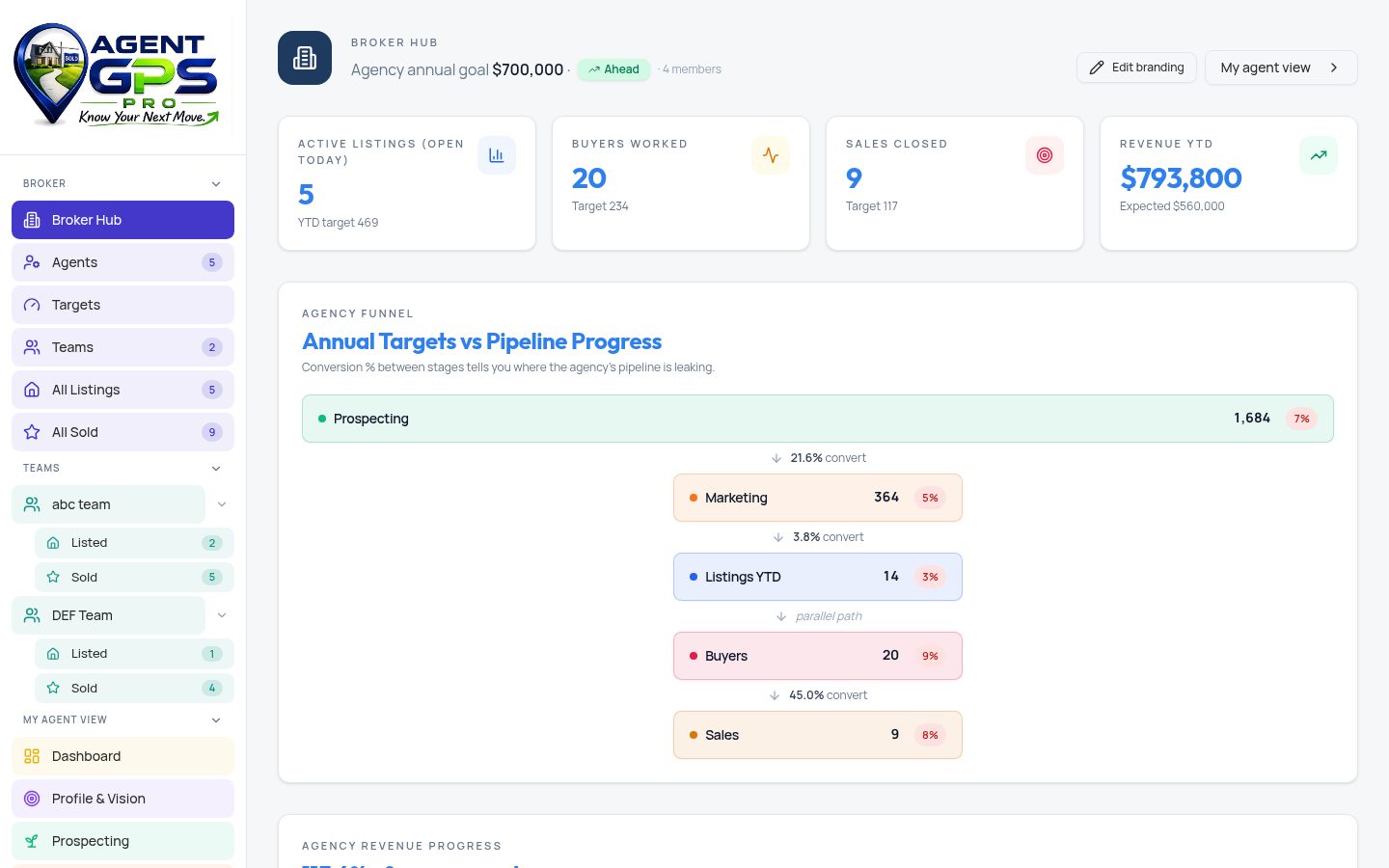Screen dimensions: 1389x868
Task: Click the trending-up icon on Revenue YTD card
Action: click(1319, 155)
